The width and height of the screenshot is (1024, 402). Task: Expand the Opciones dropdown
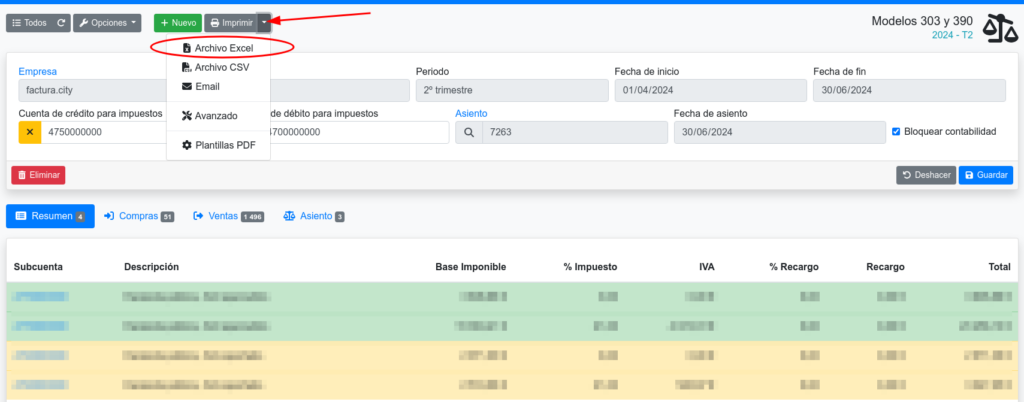[x=108, y=22]
